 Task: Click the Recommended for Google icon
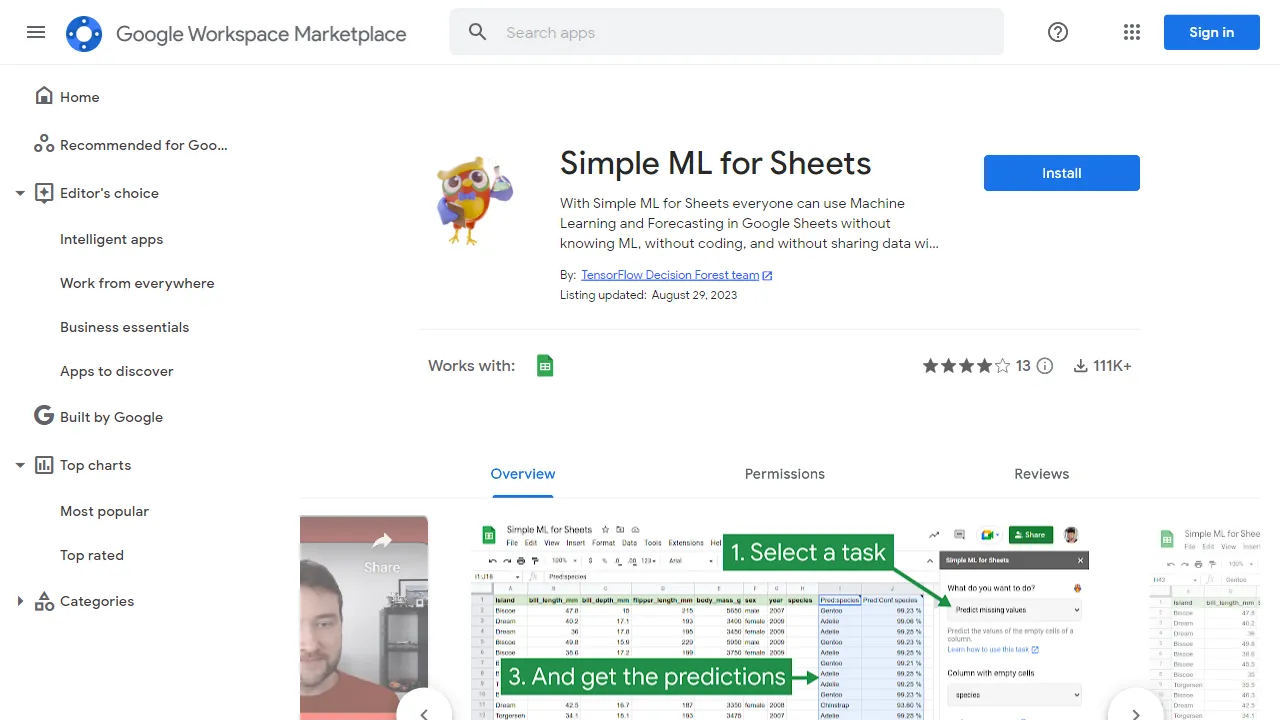pyautogui.click(x=44, y=144)
